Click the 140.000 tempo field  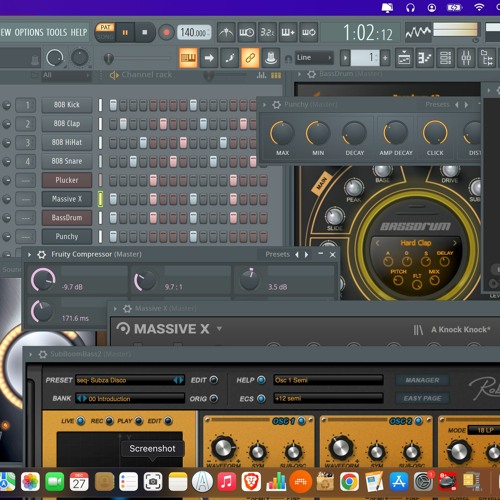pyautogui.click(x=194, y=33)
